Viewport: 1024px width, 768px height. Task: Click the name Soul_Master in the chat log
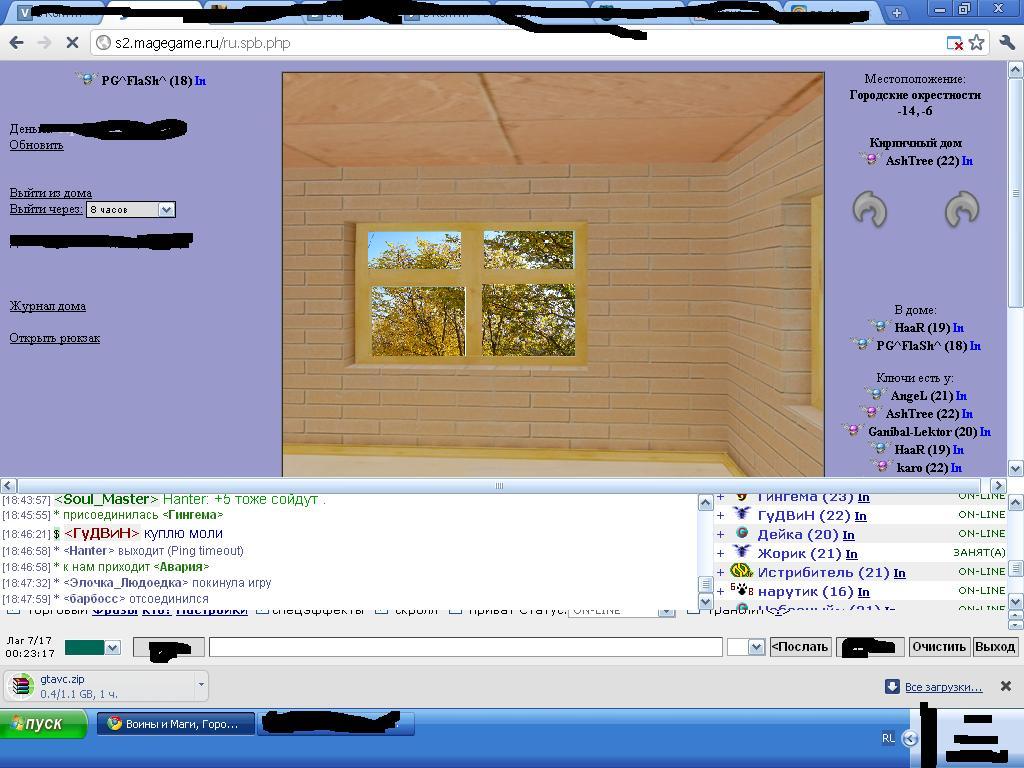[x=106, y=500]
